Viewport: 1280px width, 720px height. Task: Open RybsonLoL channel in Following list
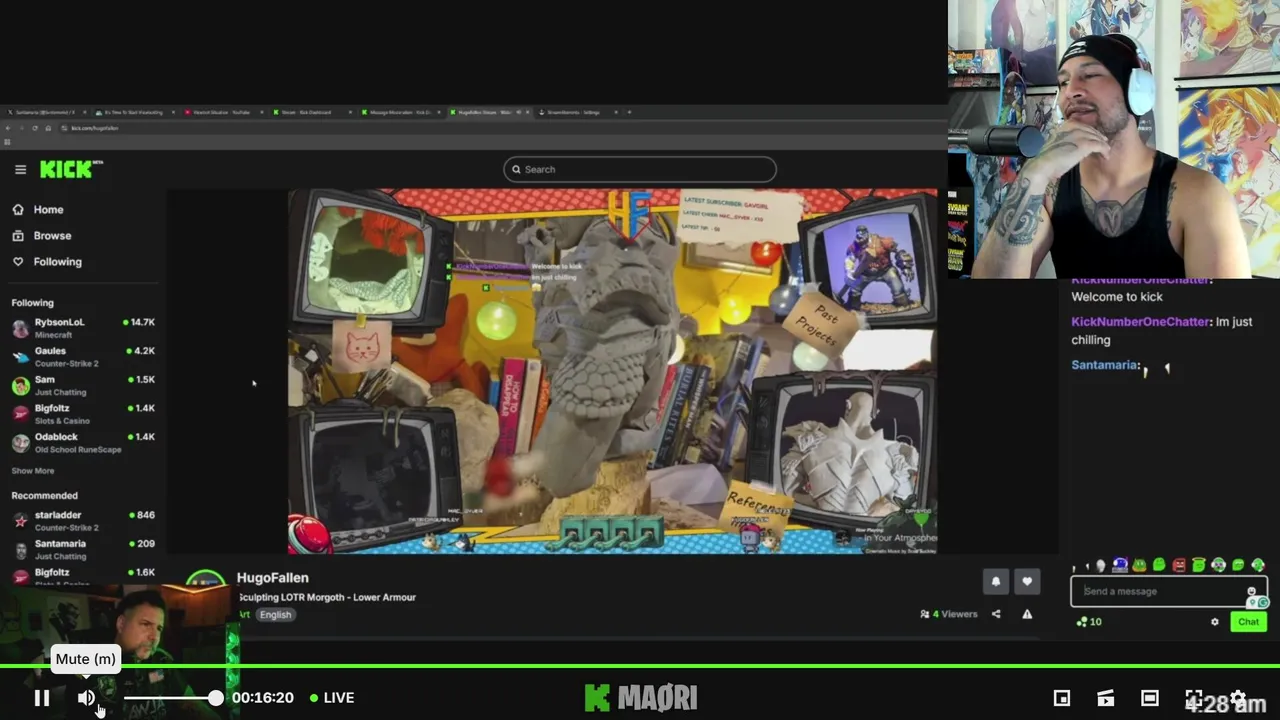(83, 326)
